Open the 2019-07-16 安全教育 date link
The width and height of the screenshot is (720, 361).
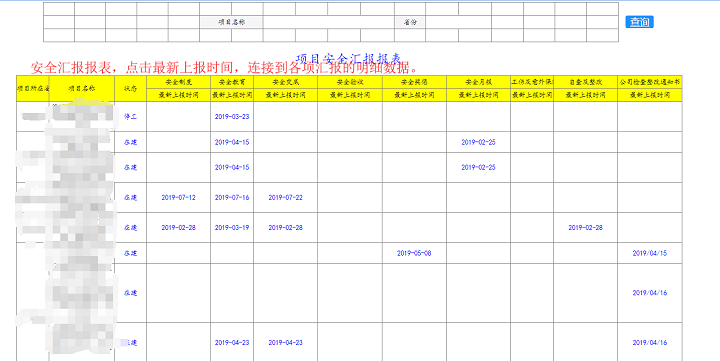[232, 197]
